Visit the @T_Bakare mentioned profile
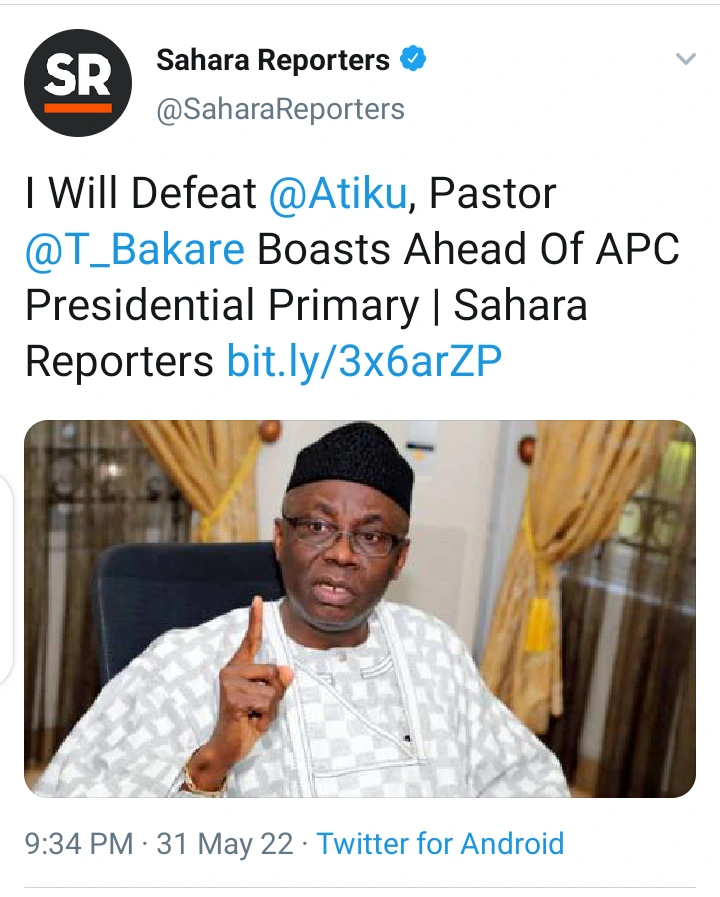720x897 pixels. coord(135,250)
